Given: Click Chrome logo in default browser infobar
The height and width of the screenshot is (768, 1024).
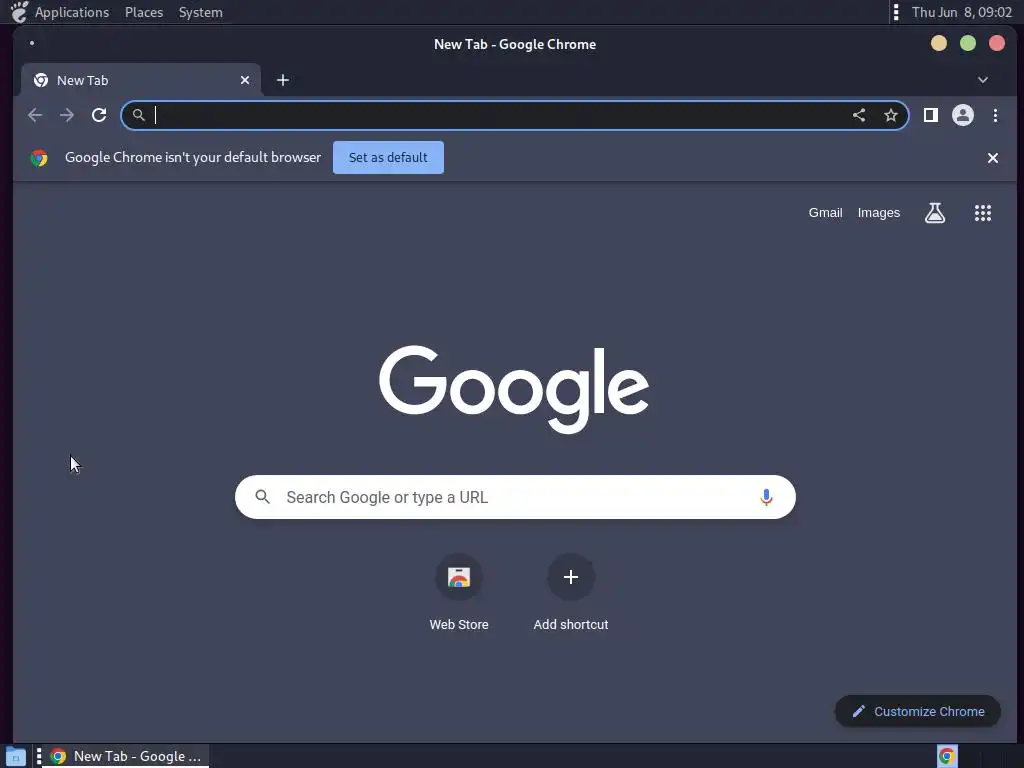Looking at the screenshot, I should [x=39, y=157].
